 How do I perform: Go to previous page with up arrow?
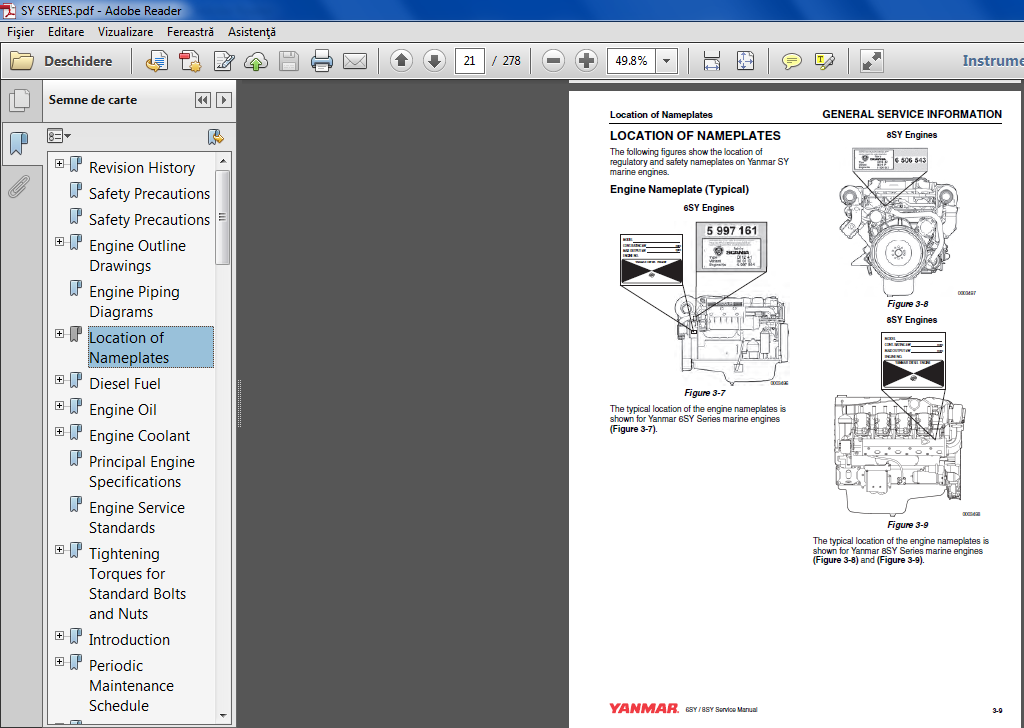[401, 61]
